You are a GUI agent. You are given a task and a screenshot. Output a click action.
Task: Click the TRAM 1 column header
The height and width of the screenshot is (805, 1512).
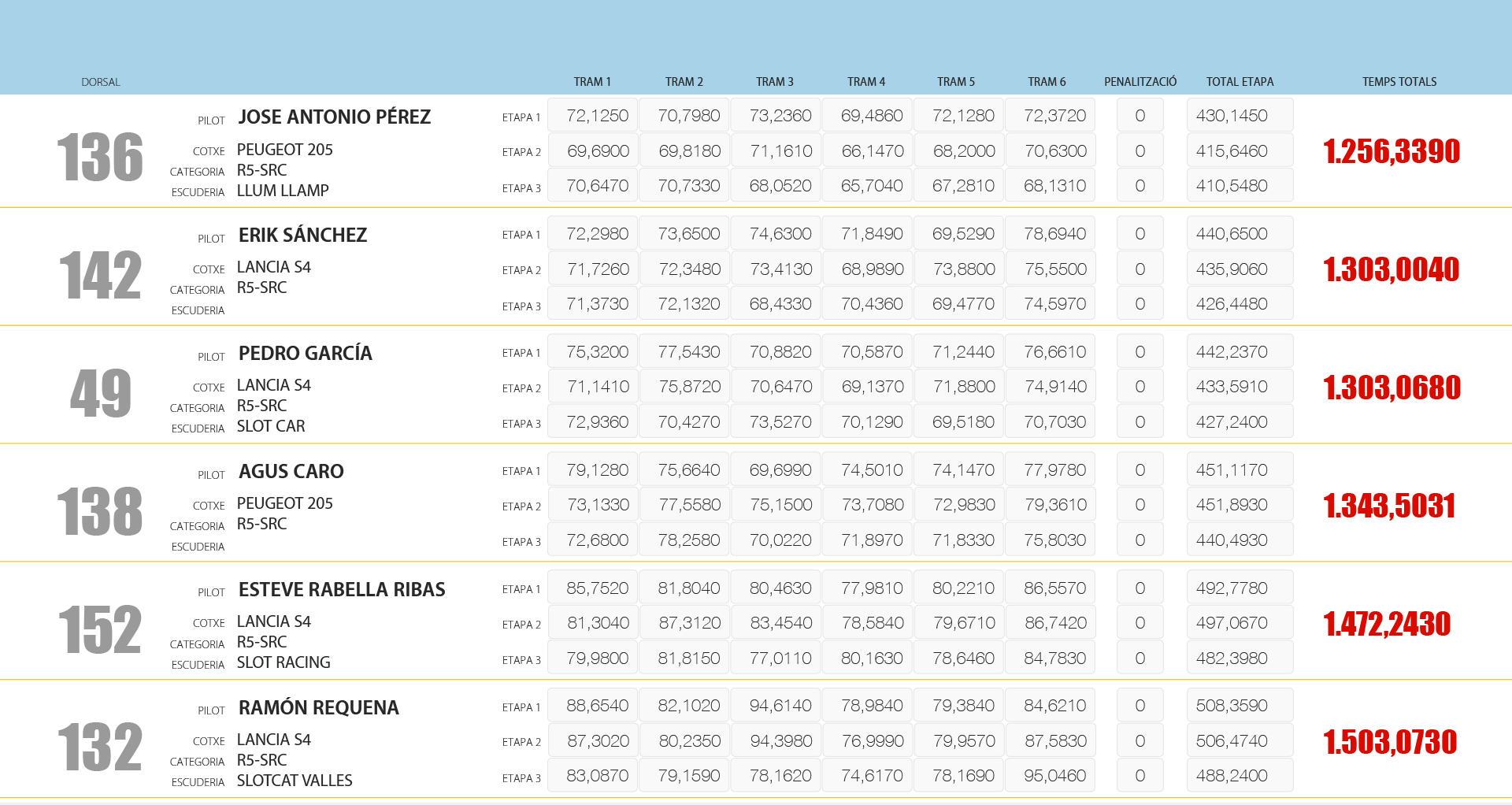click(x=591, y=82)
